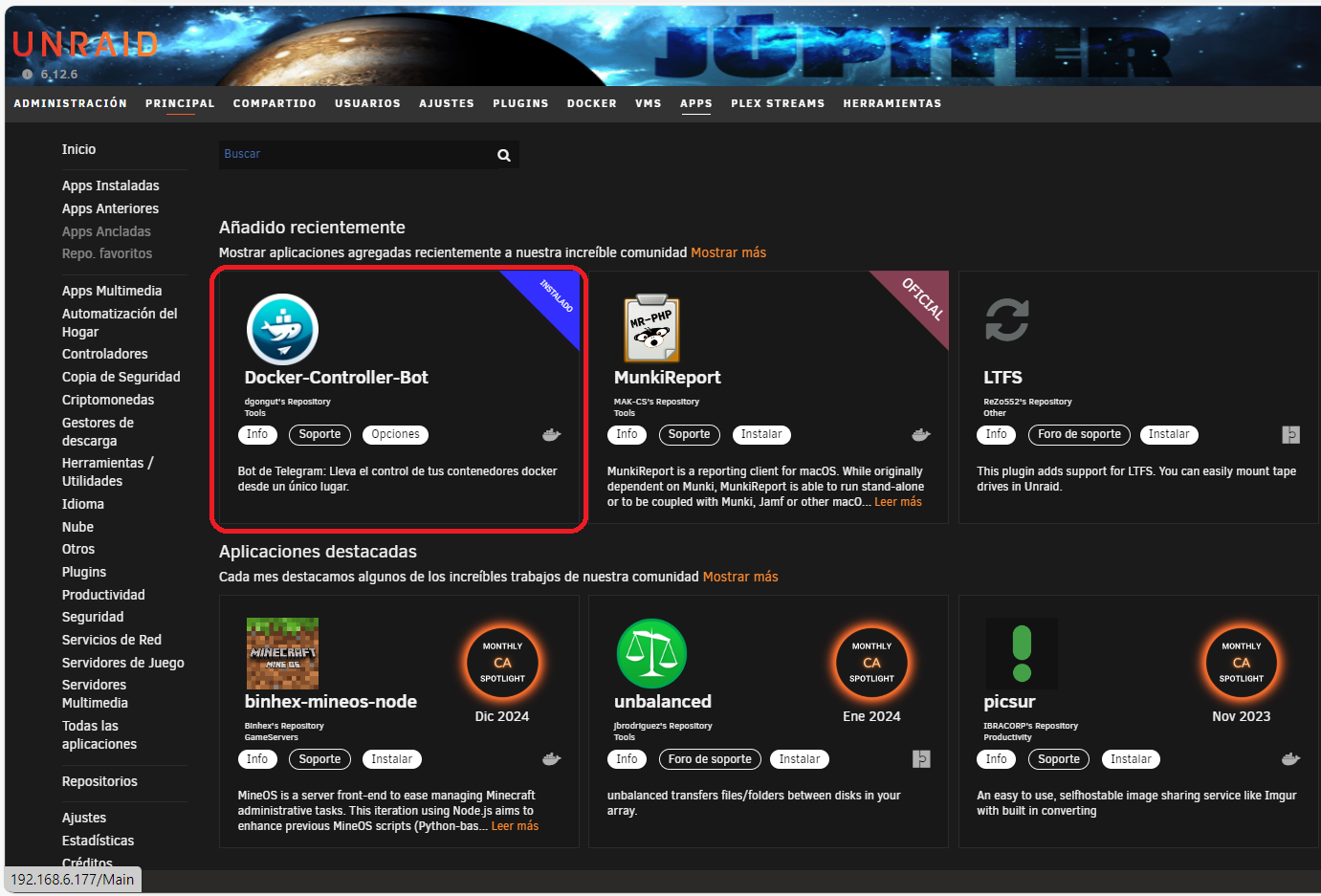The image size is (1321, 896).
Task: Click Info on MunkiReport card
Action: point(627,435)
